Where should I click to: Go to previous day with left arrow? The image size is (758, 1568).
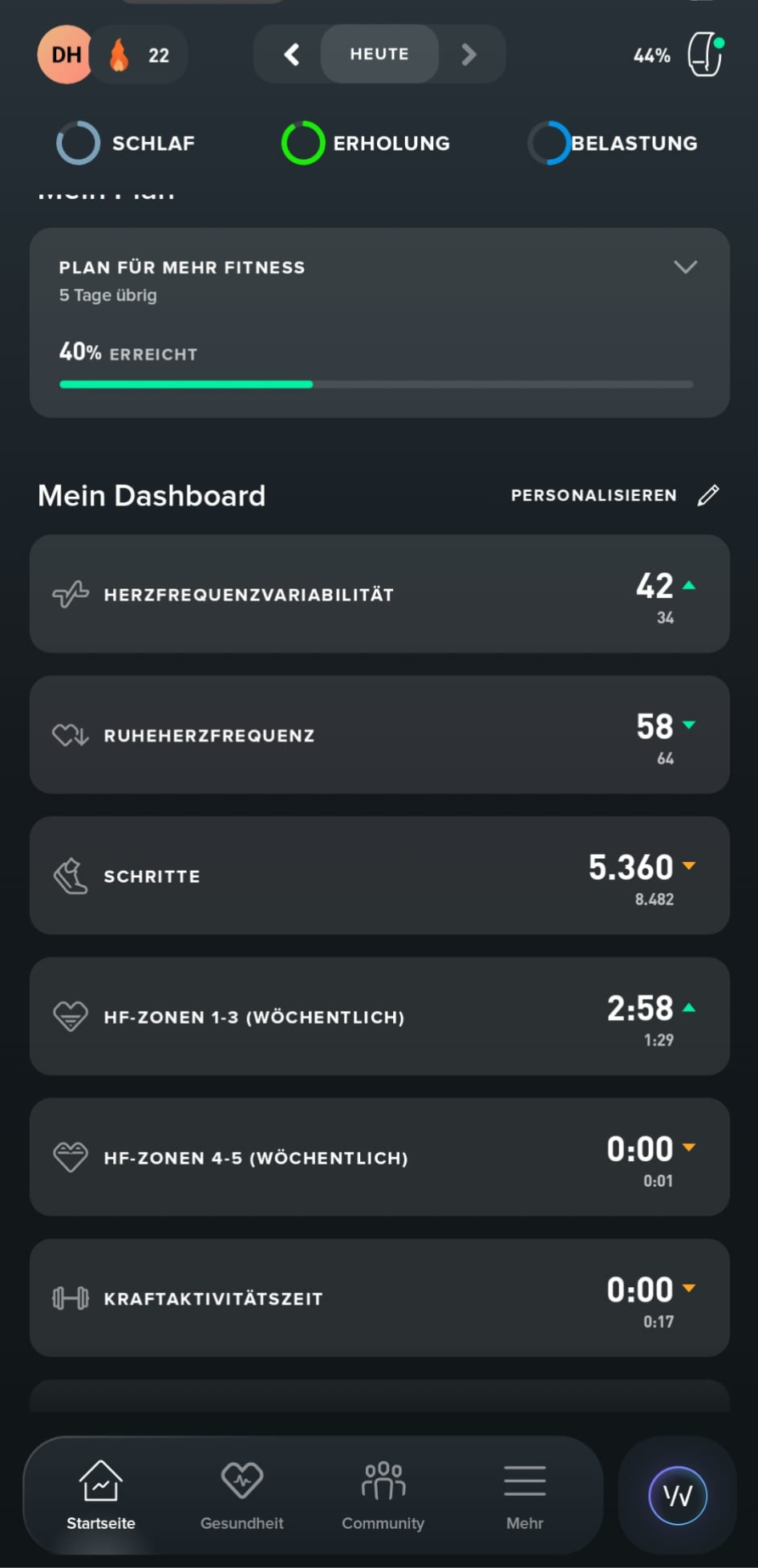click(x=291, y=55)
